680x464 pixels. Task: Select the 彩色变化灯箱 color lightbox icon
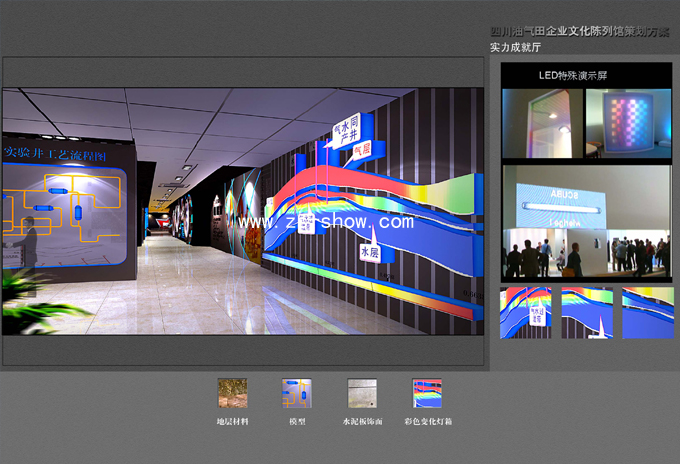tap(427, 393)
